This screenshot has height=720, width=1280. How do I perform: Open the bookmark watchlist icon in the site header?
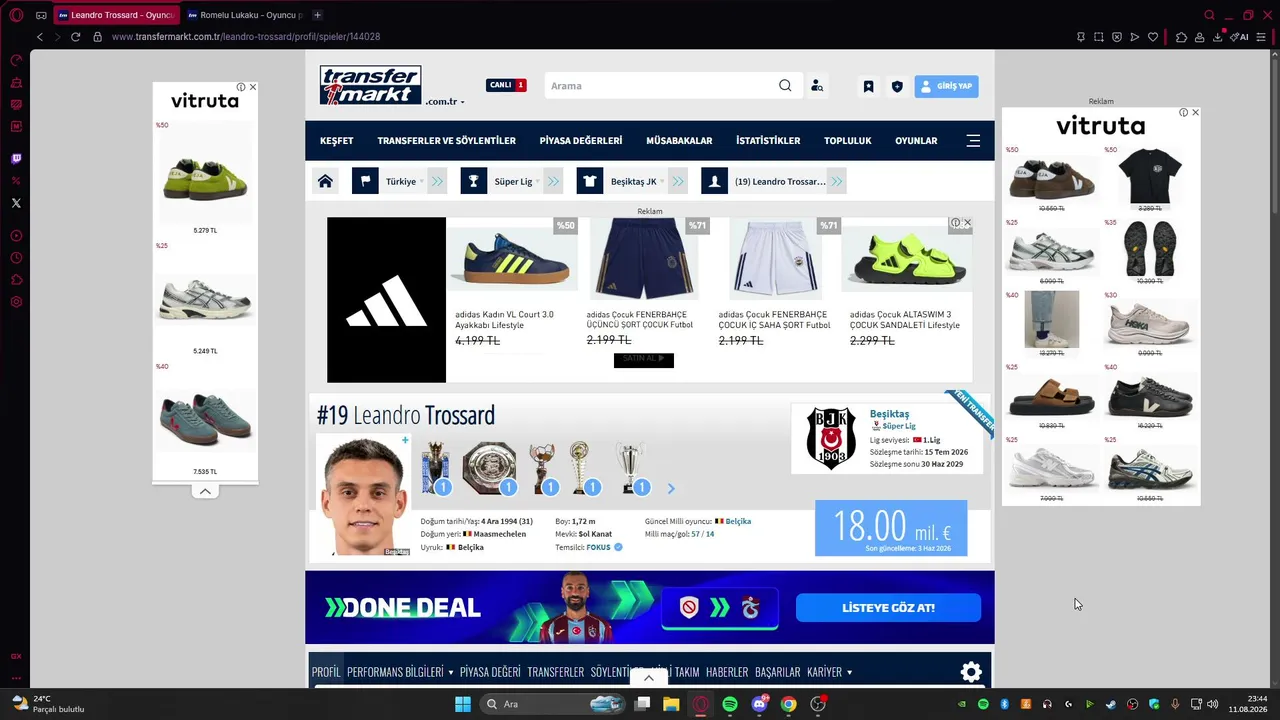pyautogui.click(x=868, y=87)
